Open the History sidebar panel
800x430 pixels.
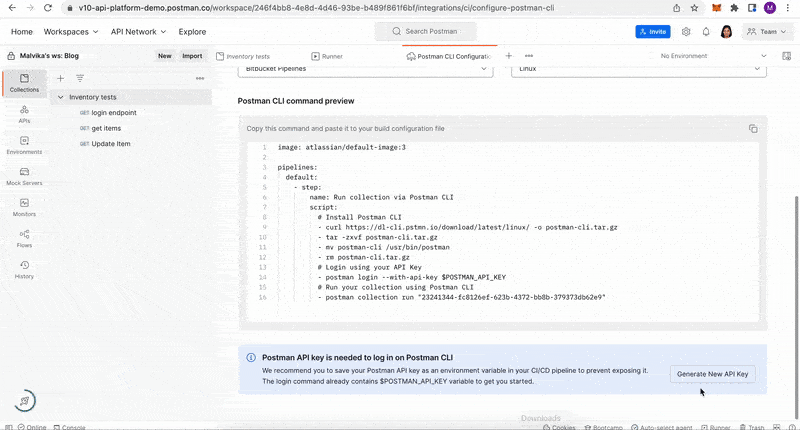click(24, 270)
